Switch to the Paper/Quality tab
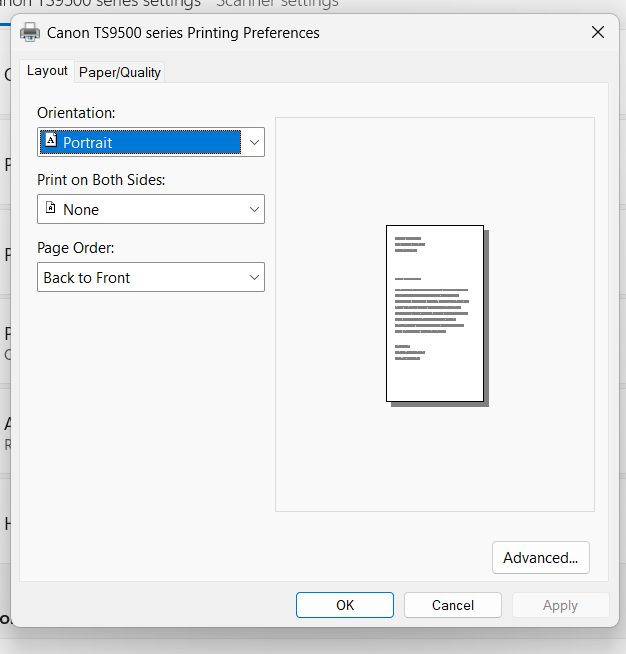This screenshot has width=626, height=654. pyautogui.click(x=120, y=73)
